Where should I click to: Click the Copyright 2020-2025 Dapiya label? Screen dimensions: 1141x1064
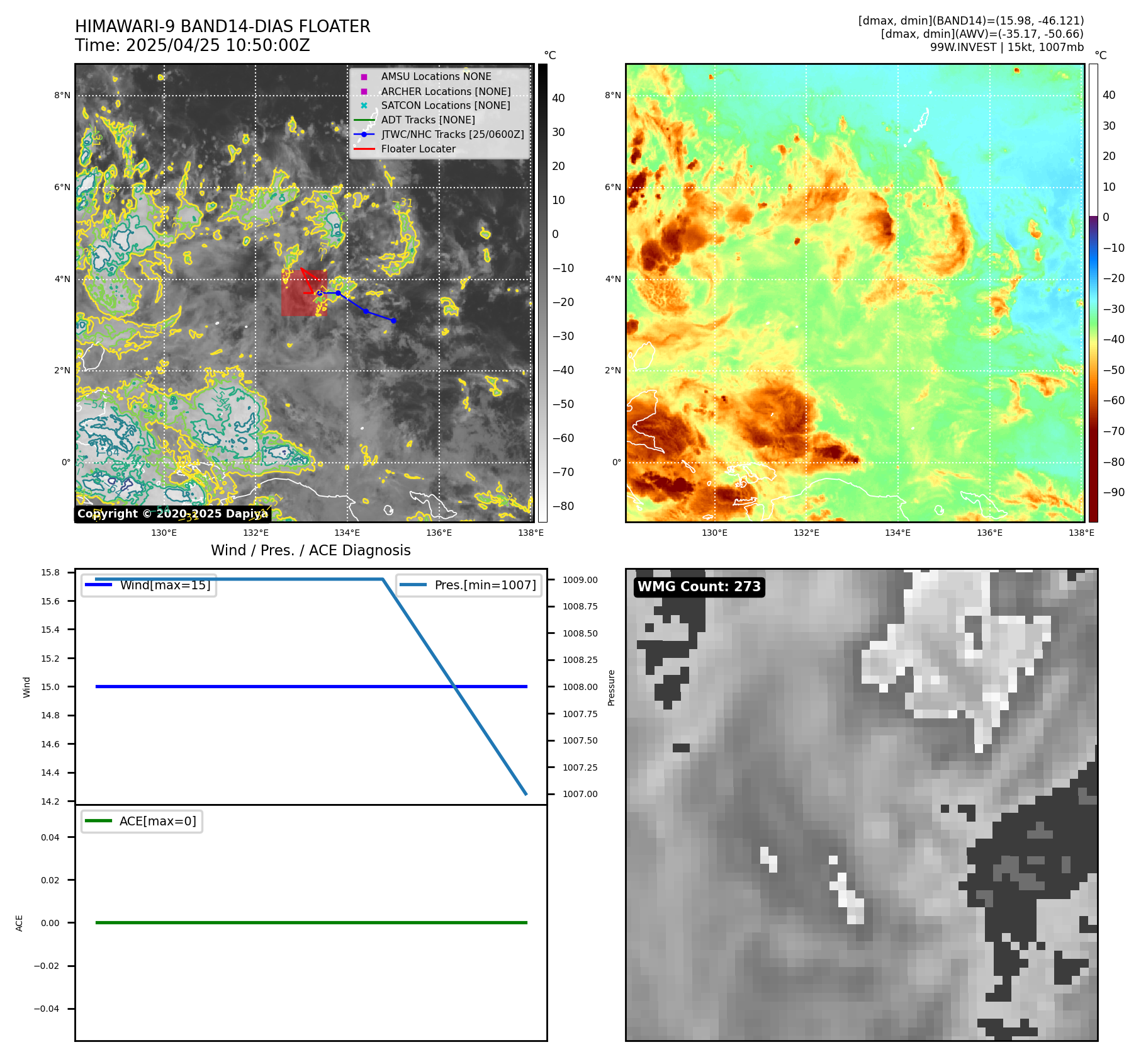pyautogui.click(x=172, y=514)
